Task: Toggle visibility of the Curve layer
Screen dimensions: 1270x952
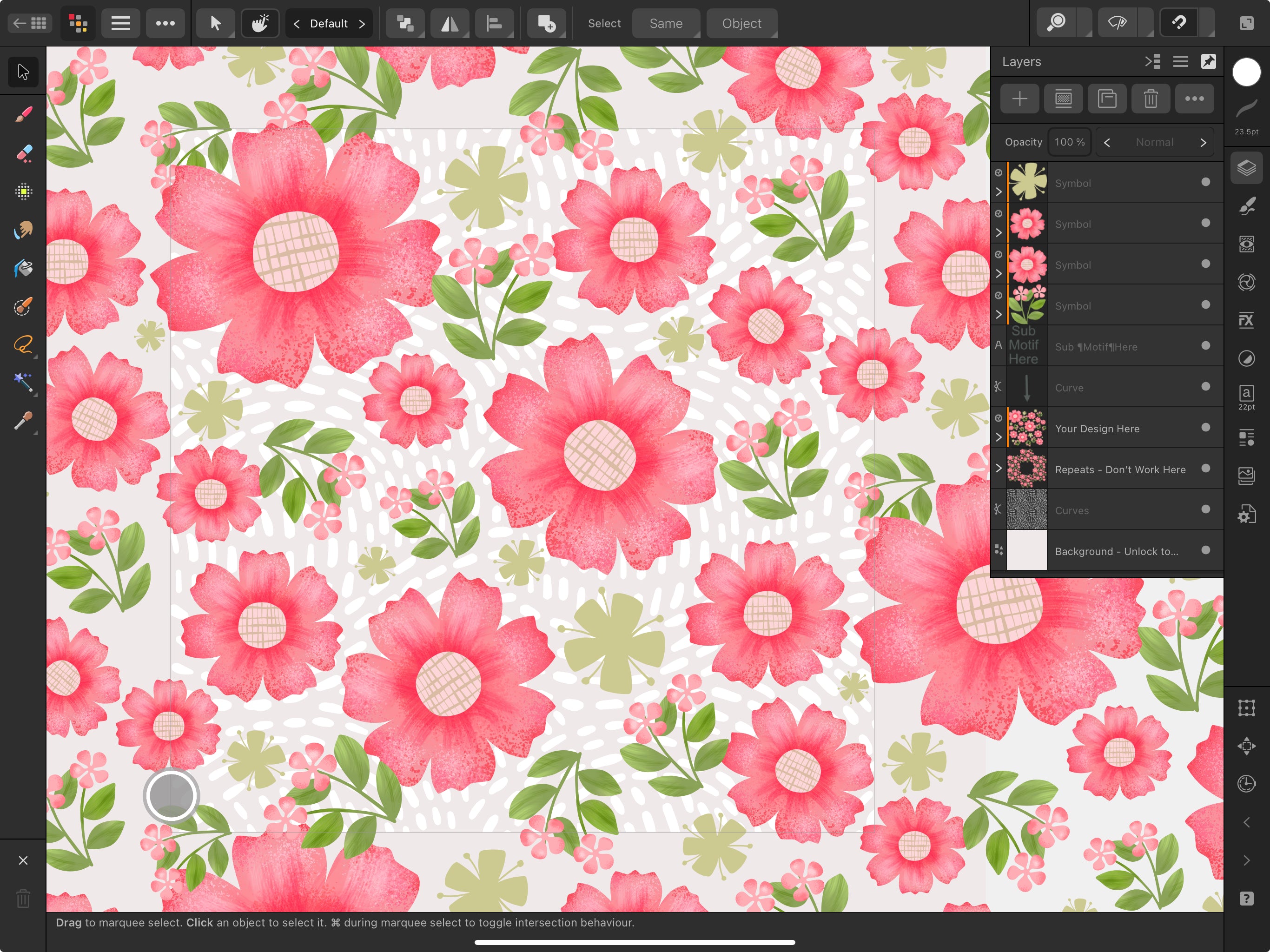Action: pyautogui.click(x=1205, y=386)
